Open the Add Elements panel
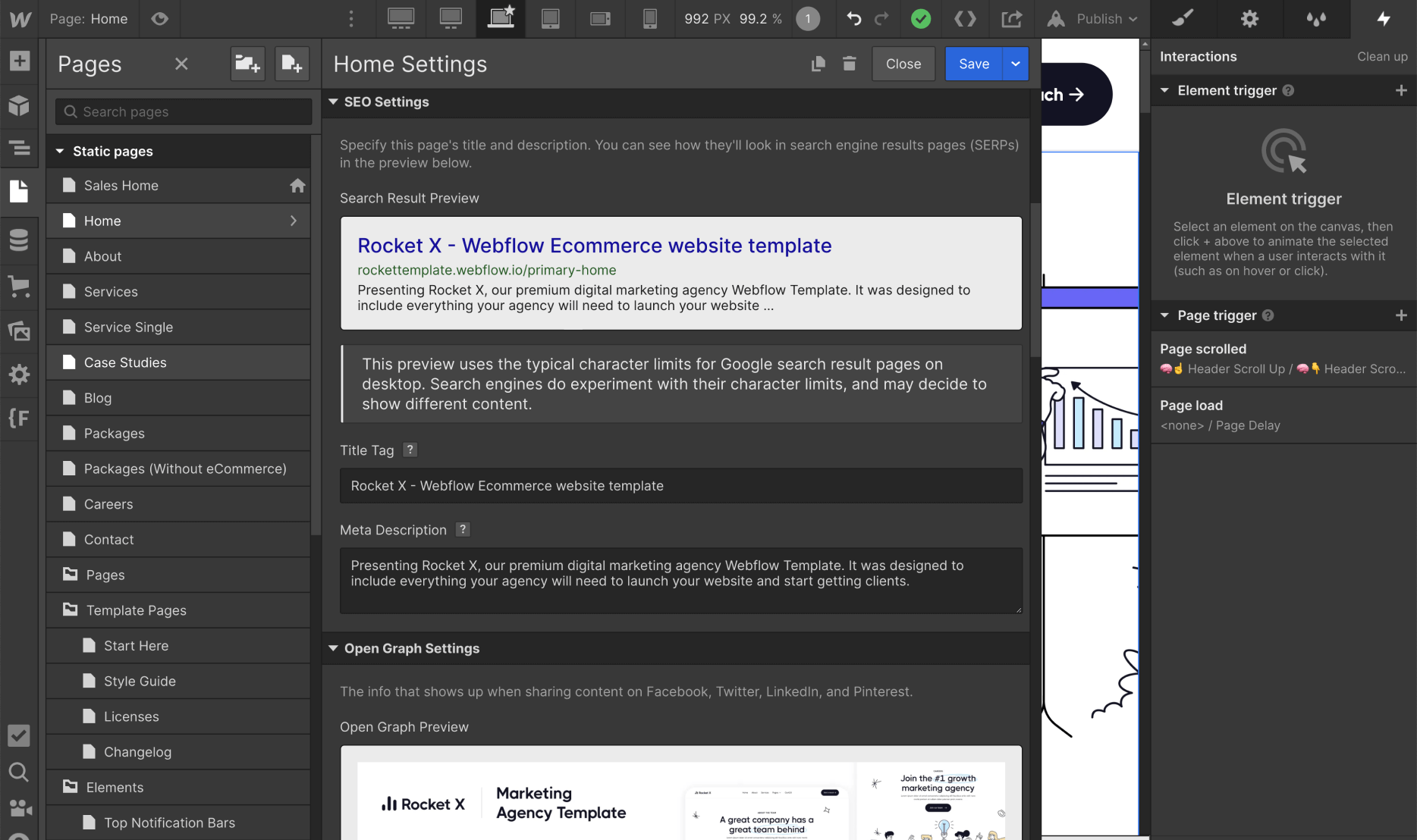 pos(20,61)
